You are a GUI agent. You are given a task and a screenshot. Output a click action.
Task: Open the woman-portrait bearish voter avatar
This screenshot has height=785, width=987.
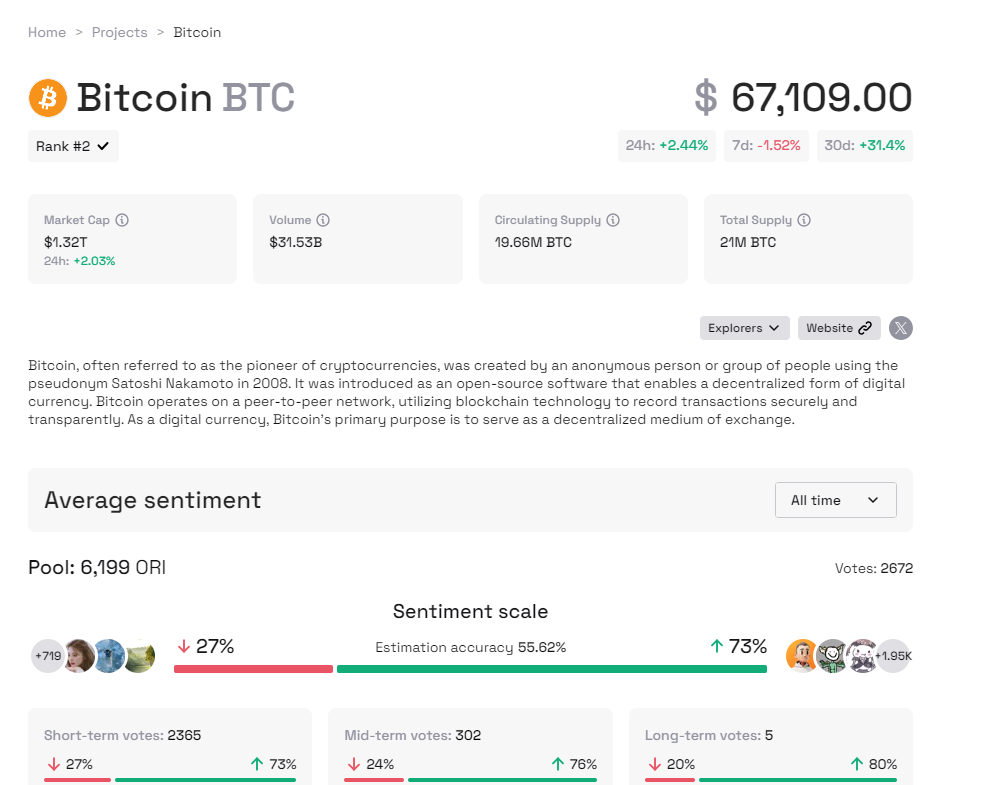pyautogui.click(x=79, y=656)
